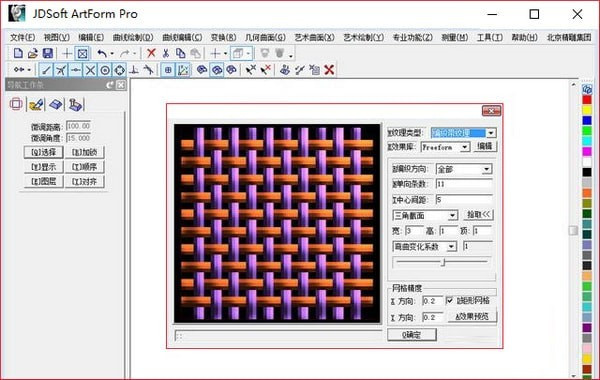Click the (Q)选择 button

click(44, 152)
